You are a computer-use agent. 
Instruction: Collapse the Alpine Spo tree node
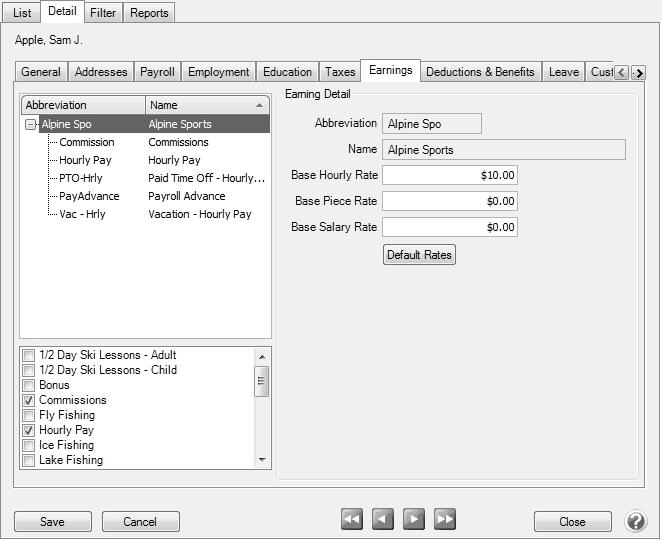pos(31,125)
